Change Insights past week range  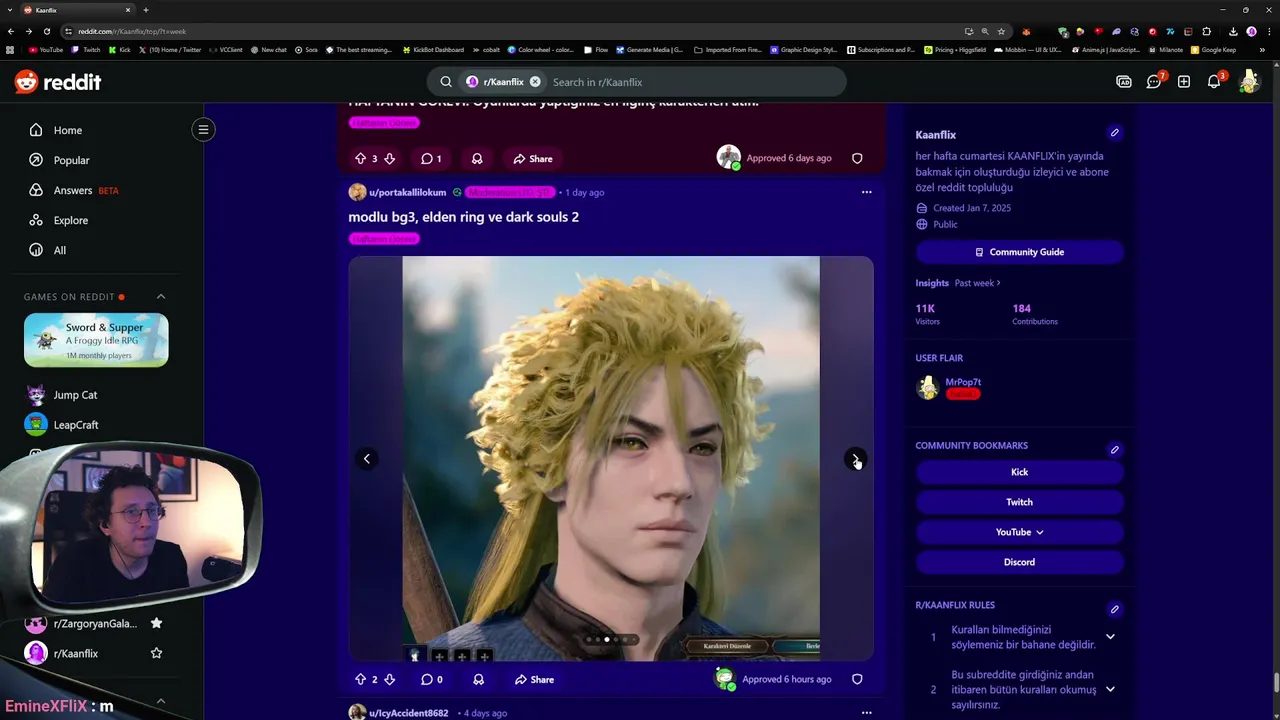977,283
